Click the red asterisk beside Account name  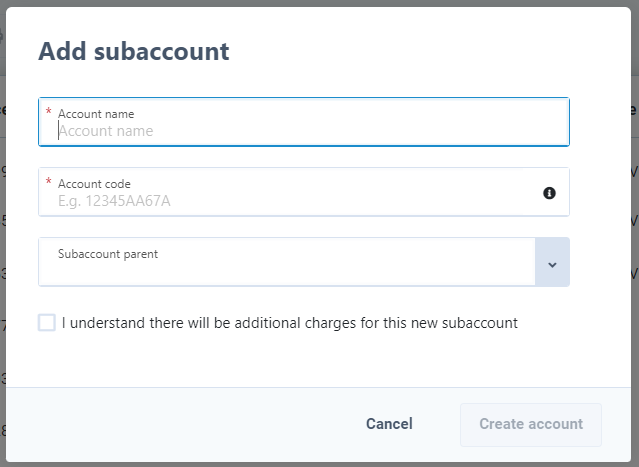click(x=48, y=111)
